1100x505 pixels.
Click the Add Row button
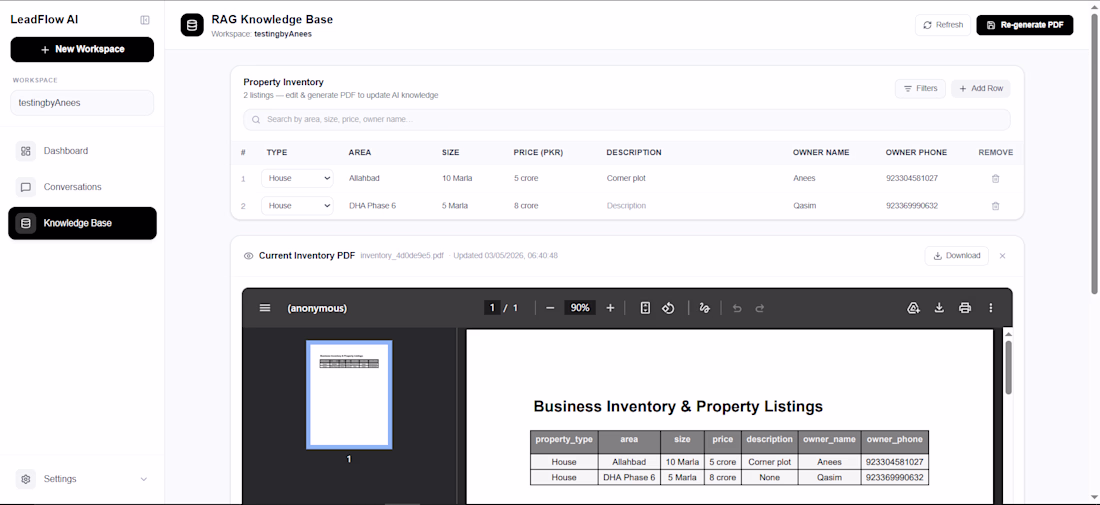(x=981, y=88)
